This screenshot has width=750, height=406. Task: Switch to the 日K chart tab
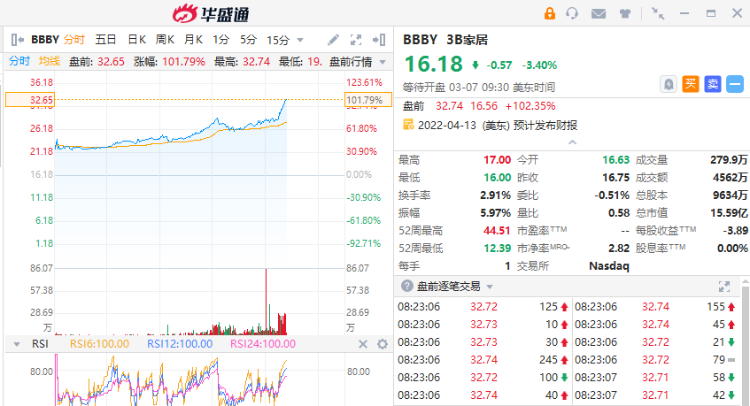click(x=137, y=40)
